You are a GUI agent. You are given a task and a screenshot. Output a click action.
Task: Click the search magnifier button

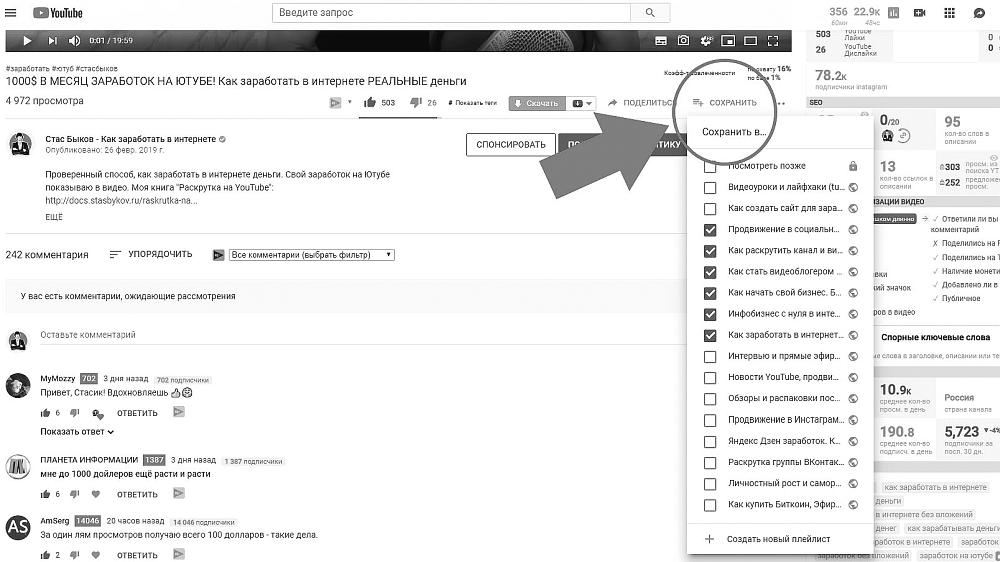(650, 13)
